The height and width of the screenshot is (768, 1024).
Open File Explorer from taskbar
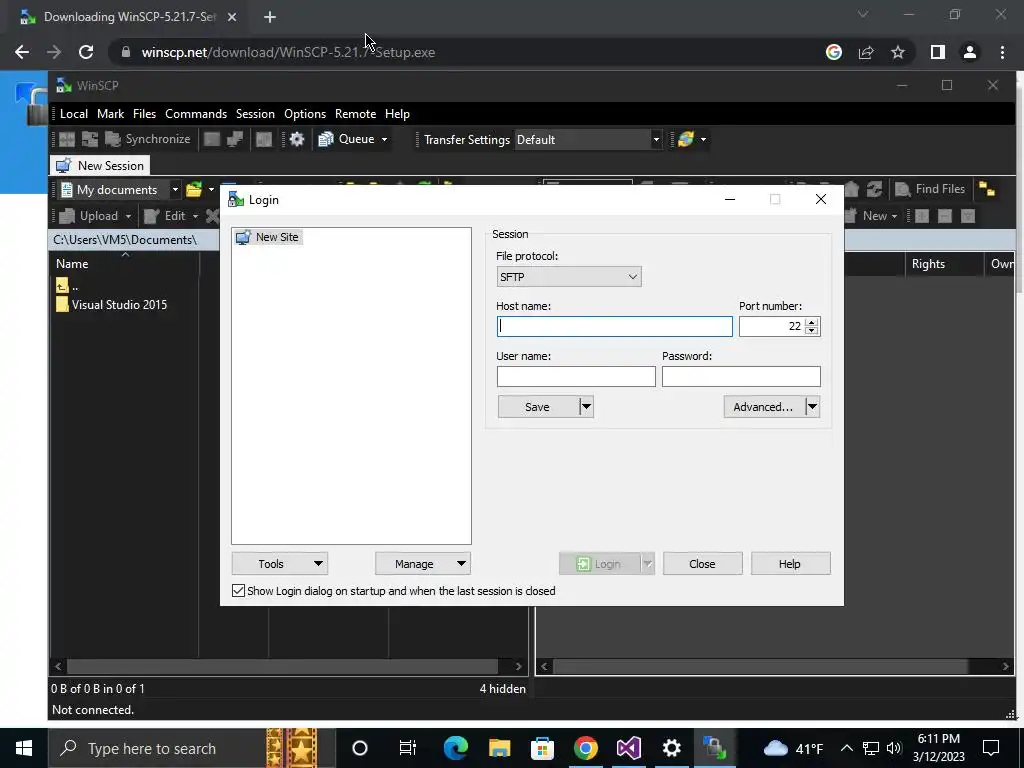[x=499, y=748]
